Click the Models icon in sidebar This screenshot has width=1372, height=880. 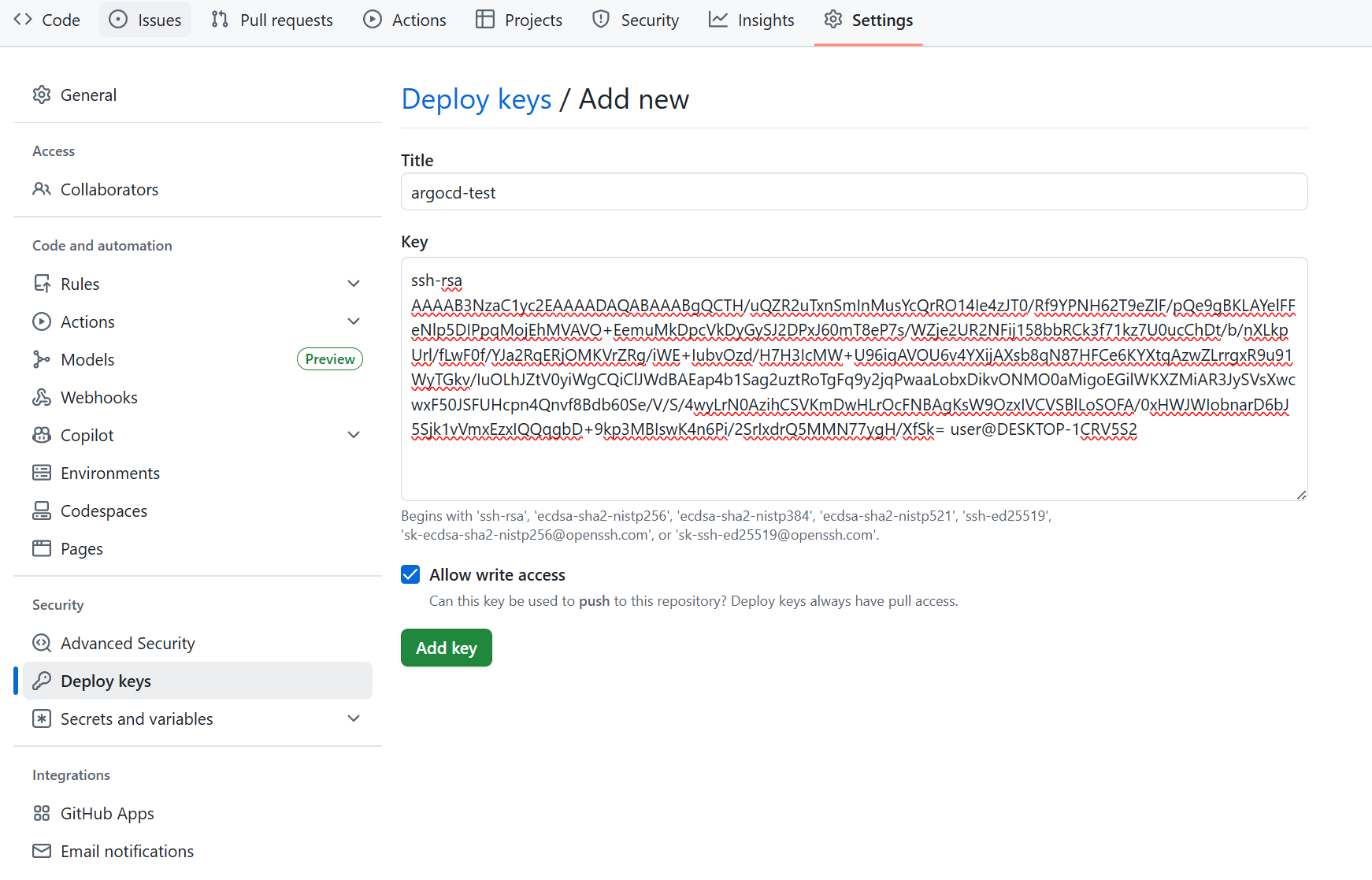click(x=42, y=360)
